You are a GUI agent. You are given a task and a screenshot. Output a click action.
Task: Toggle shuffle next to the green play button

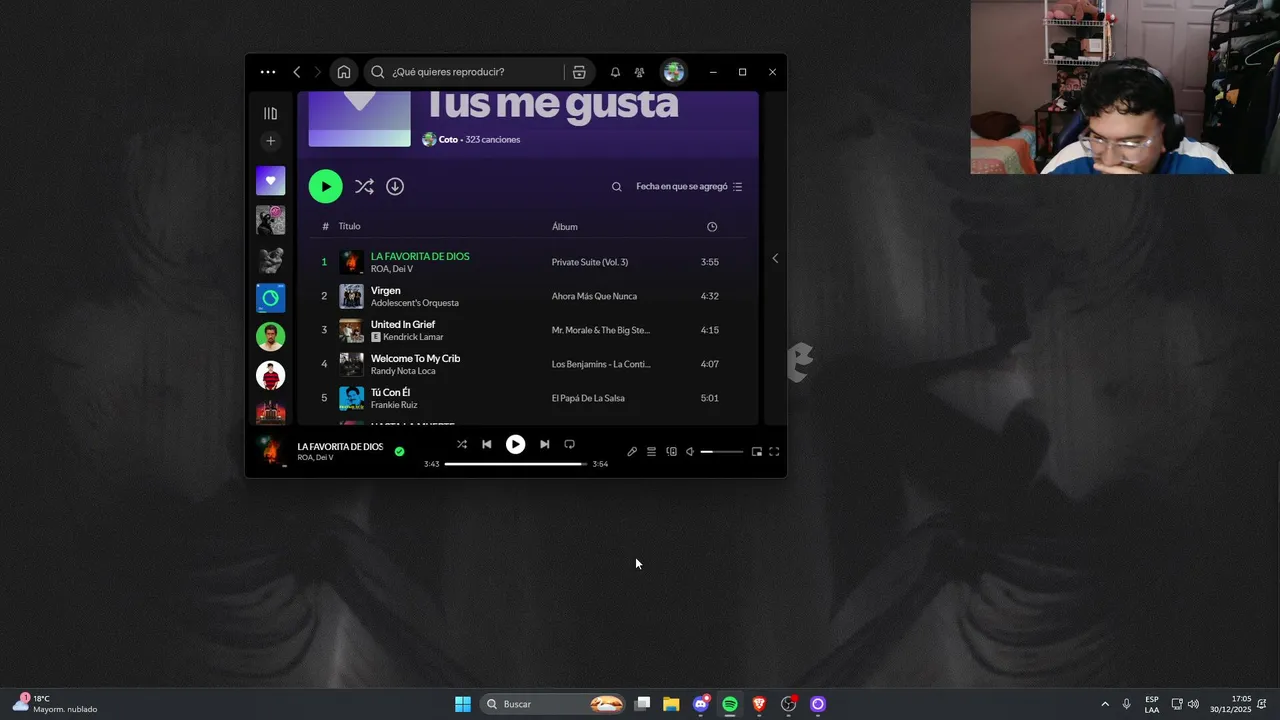(x=364, y=186)
